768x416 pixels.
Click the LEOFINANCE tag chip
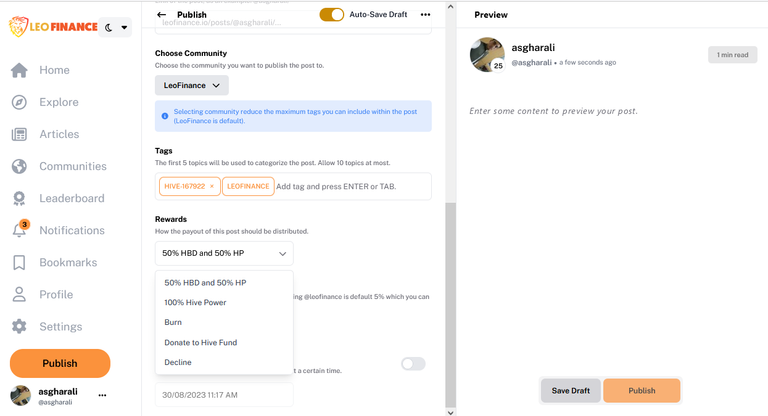tap(248, 186)
